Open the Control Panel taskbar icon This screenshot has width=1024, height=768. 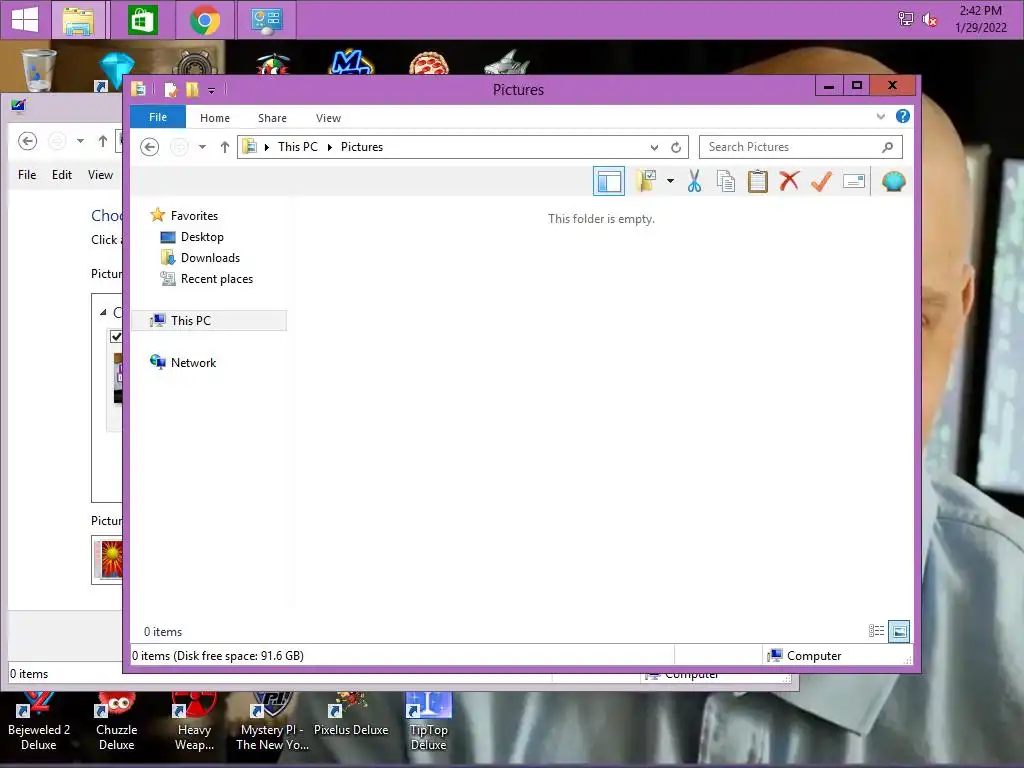tap(266, 20)
